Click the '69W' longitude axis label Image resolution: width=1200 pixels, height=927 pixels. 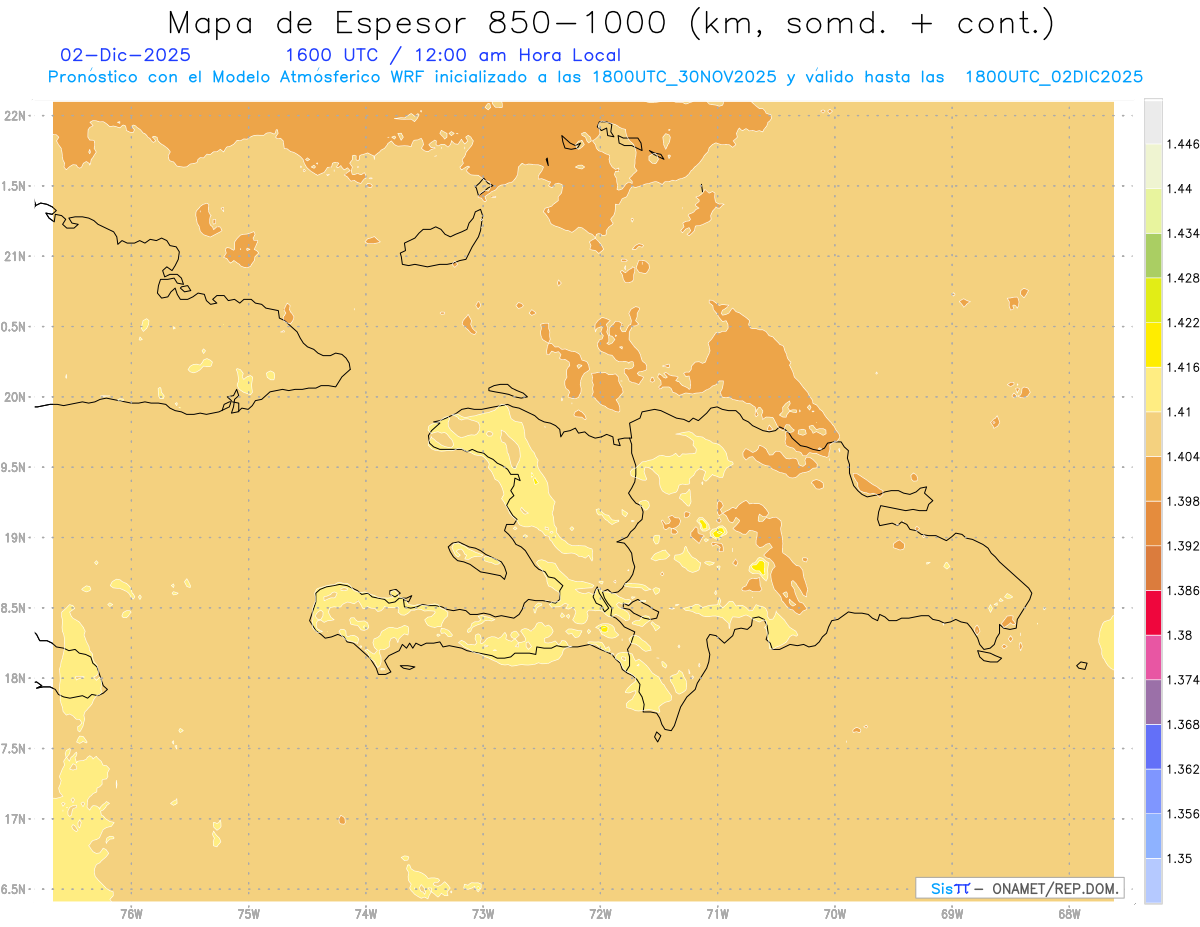952,914
